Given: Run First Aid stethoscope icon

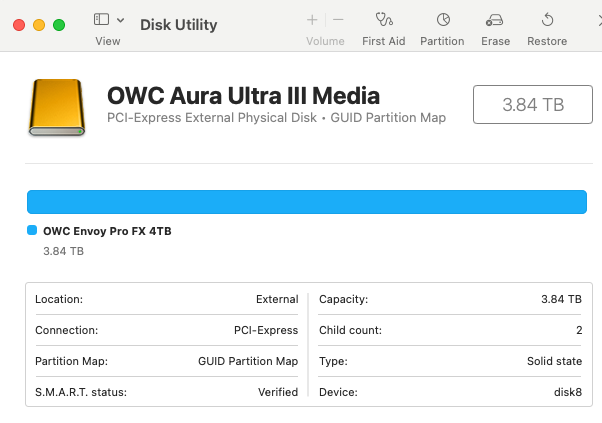Looking at the screenshot, I should pos(384,19).
